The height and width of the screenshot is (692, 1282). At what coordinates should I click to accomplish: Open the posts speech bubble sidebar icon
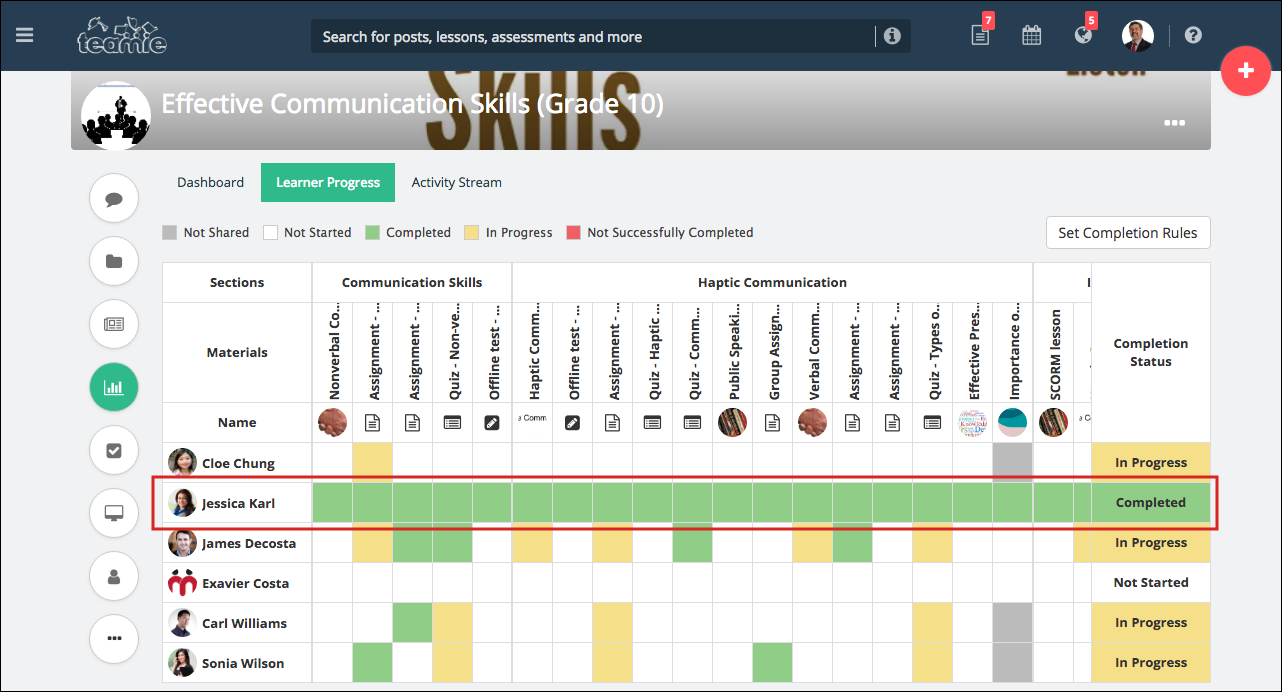click(114, 199)
